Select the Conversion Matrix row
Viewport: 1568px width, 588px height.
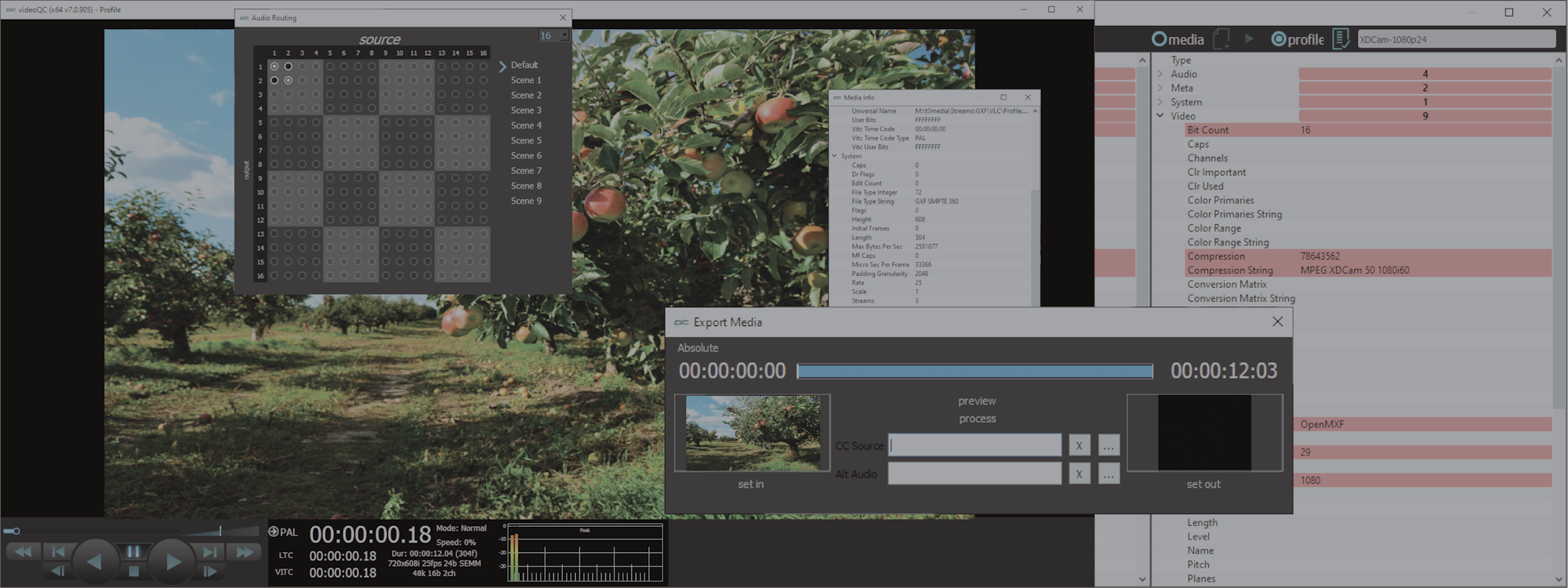(x=1368, y=284)
